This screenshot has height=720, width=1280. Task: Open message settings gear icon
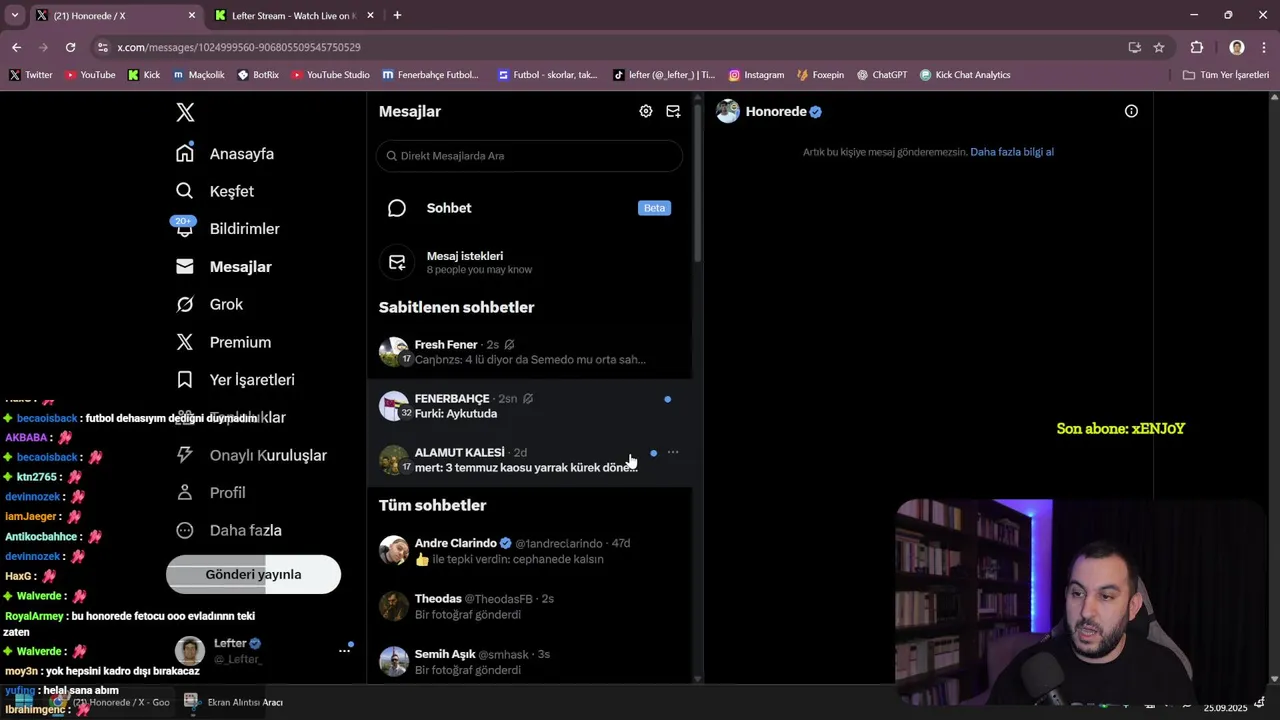[x=646, y=111]
